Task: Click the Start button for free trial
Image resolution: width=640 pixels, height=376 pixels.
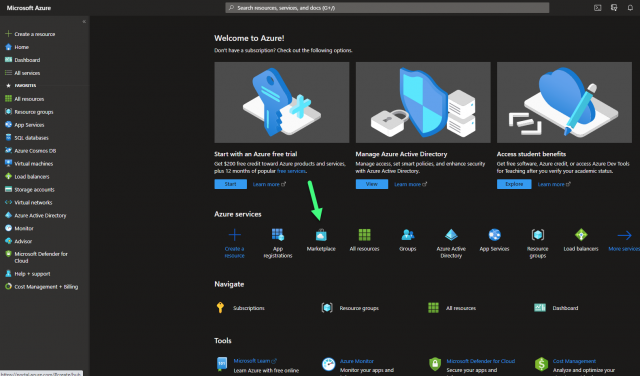Action: click(x=231, y=184)
